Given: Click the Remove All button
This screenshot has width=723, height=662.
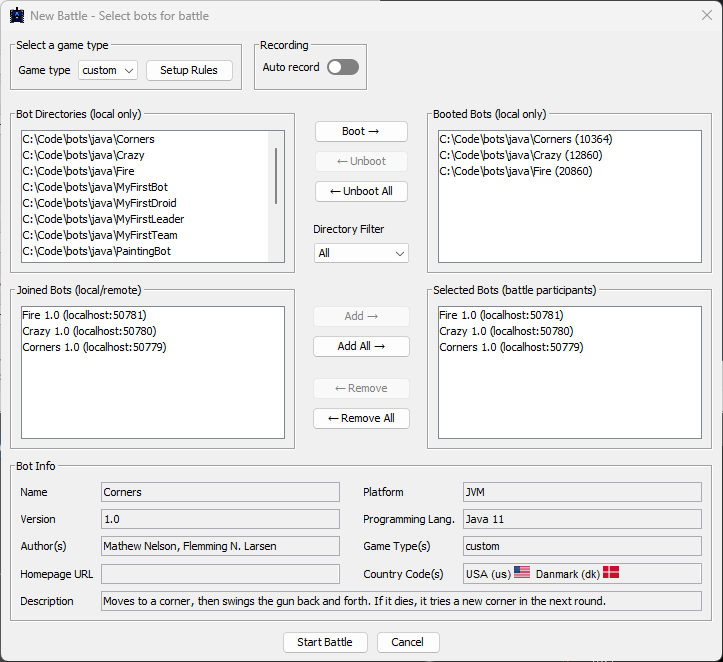Looking at the screenshot, I should tap(361, 418).
